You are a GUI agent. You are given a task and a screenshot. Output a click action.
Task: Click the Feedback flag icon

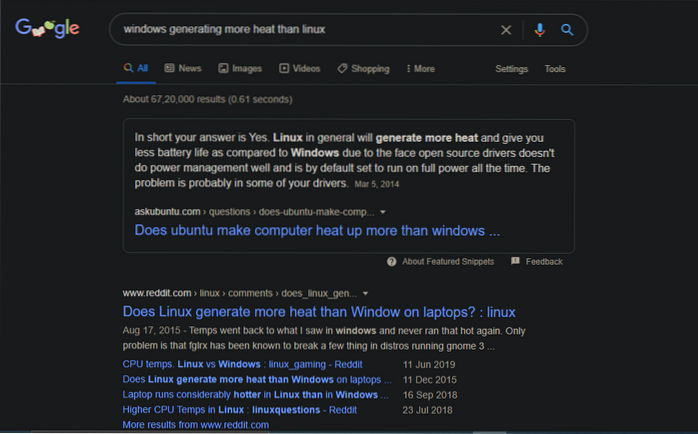(x=515, y=261)
